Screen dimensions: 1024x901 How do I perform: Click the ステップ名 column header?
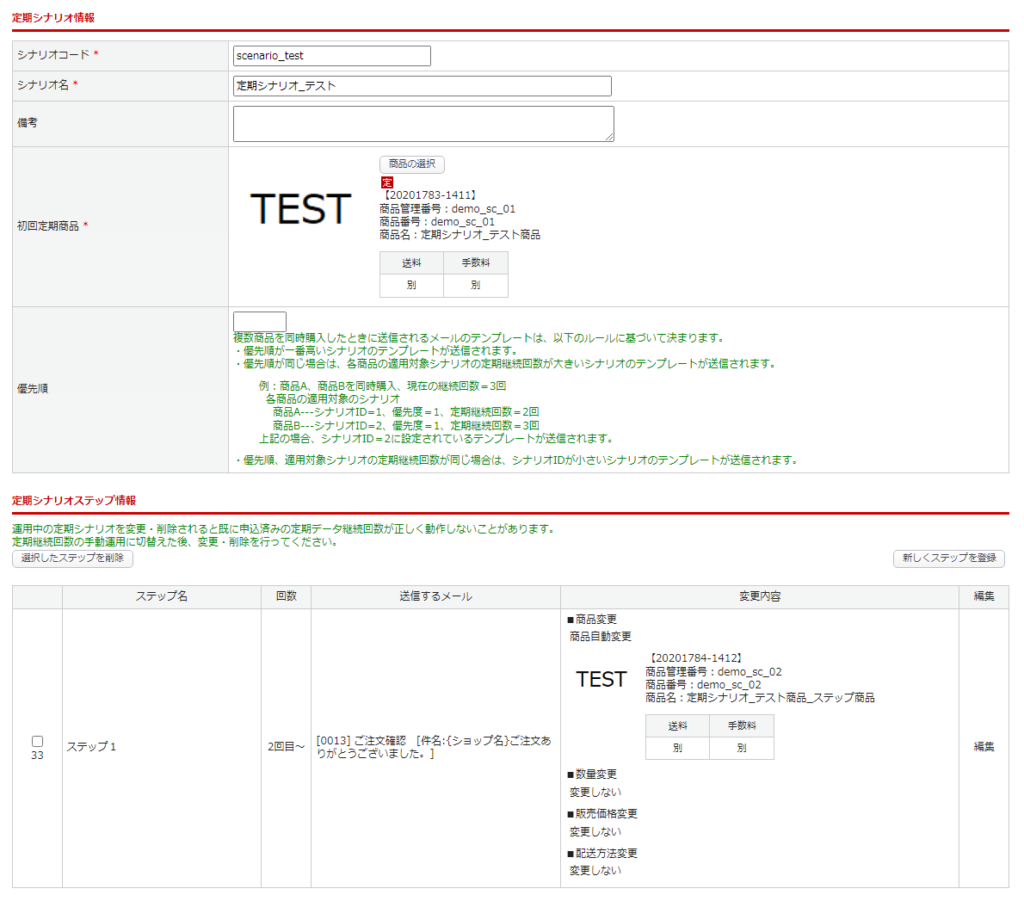tap(161, 597)
